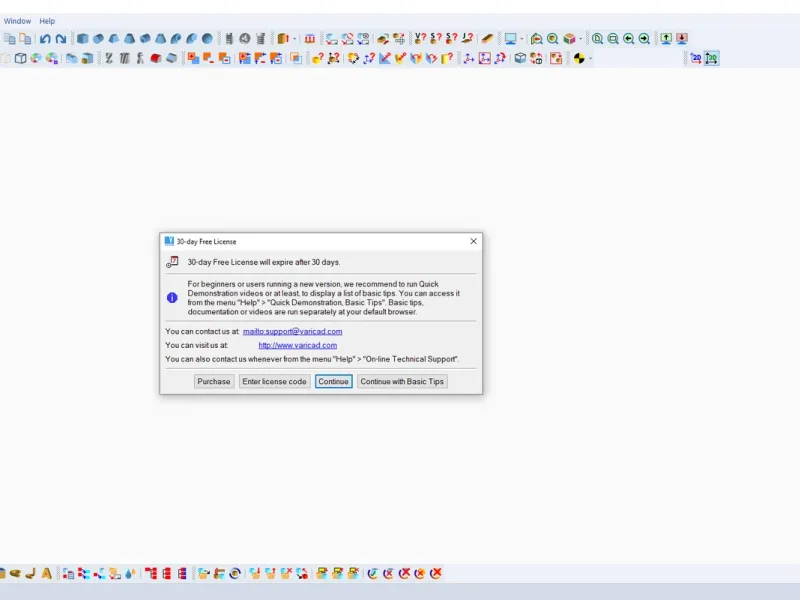Click the center of gravity black-yellow icon
This screenshot has height=600, width=800.
(579, 59)
